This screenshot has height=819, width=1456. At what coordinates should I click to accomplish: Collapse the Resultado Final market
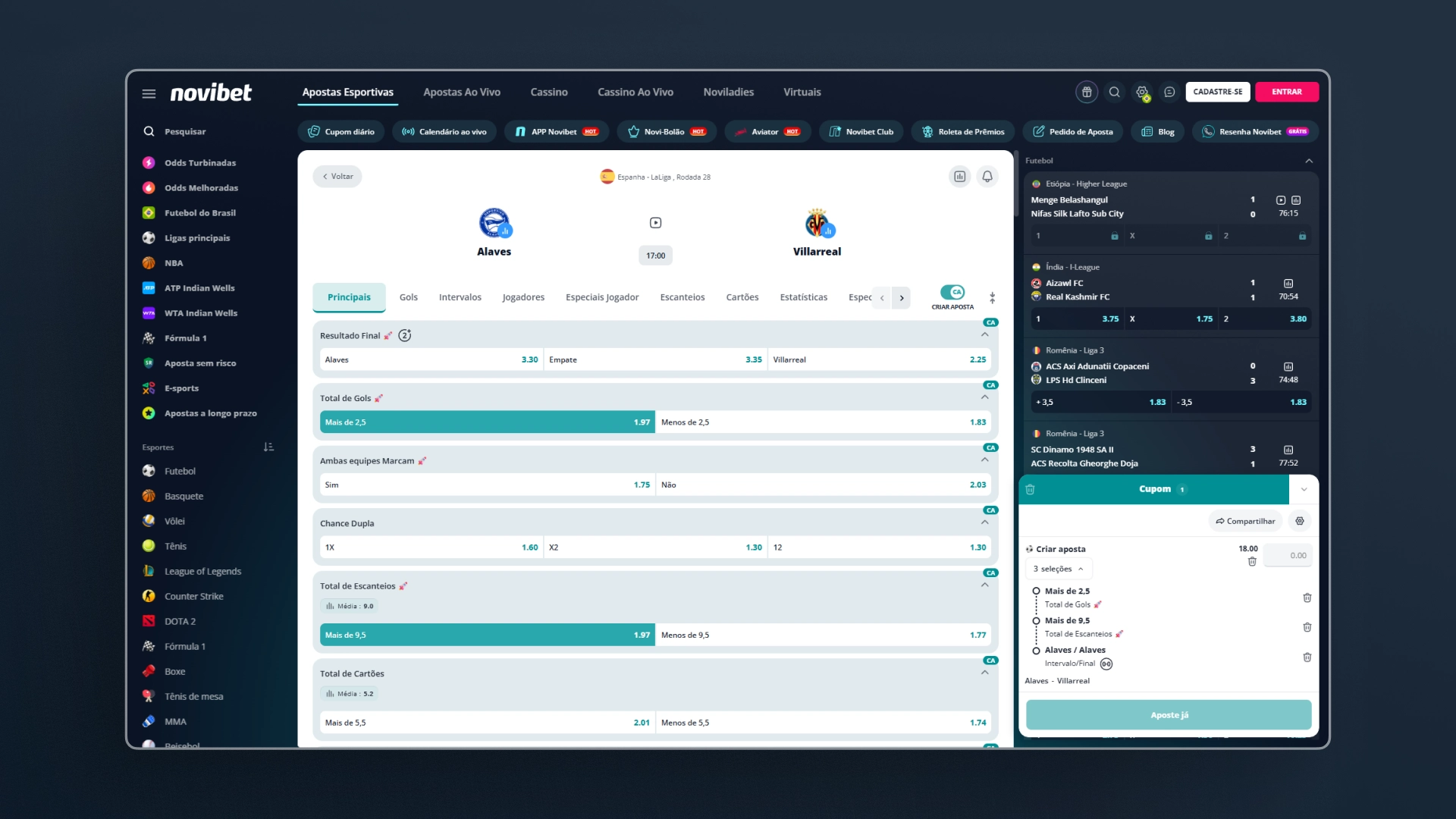985,334
